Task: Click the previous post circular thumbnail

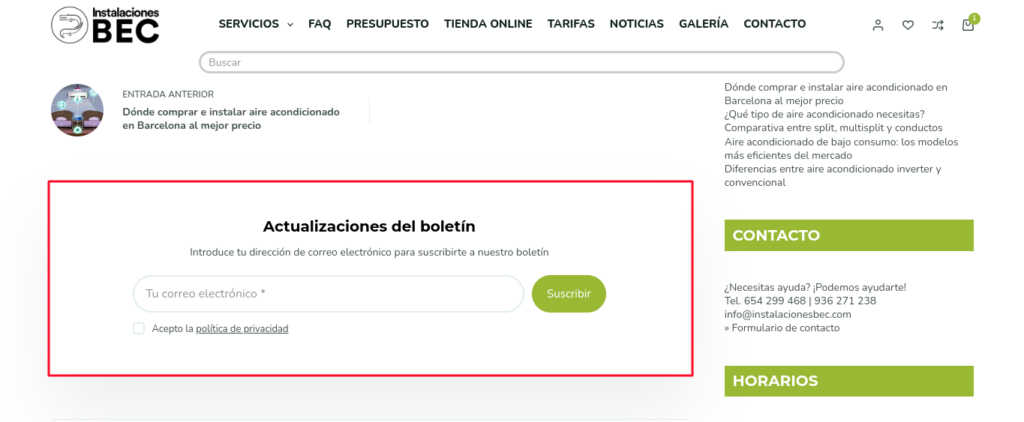Action: [x=77, y=110]
